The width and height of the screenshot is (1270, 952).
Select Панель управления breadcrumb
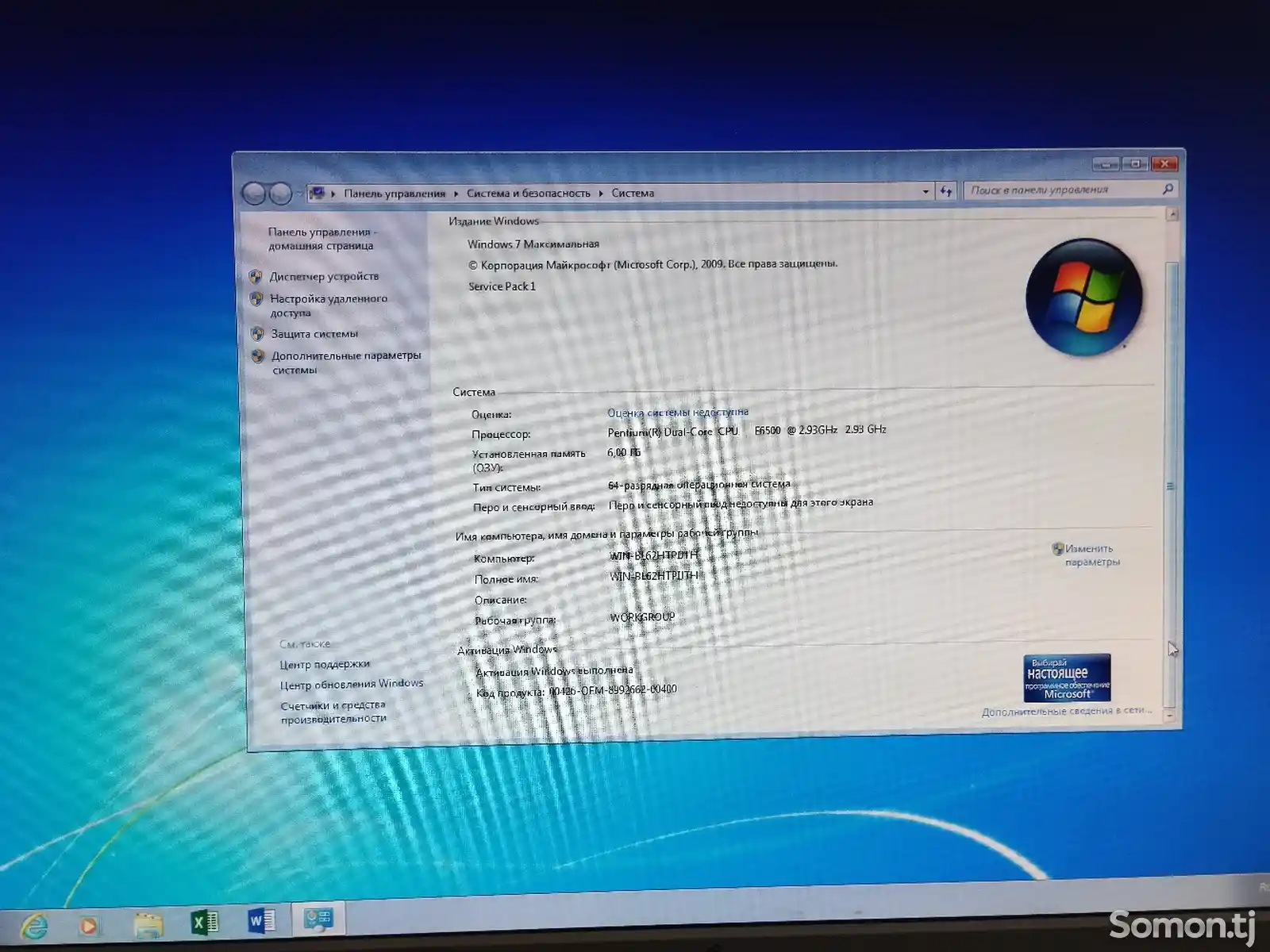tap(394, 194)
